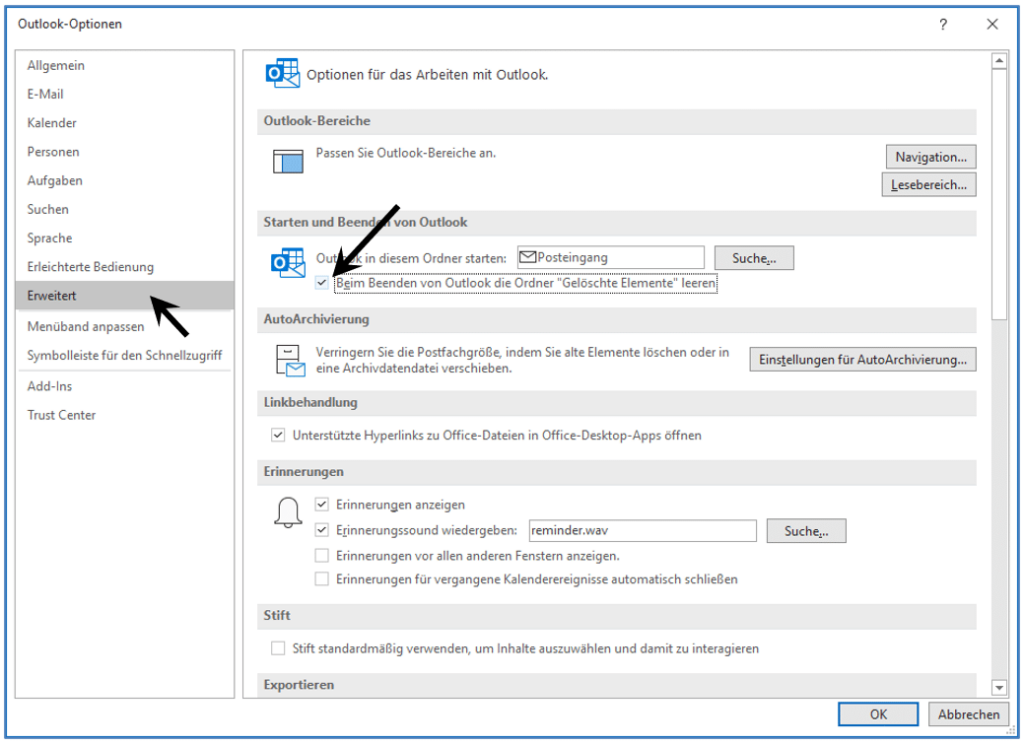Click Suche... next to the Posteingang field
This screenshot has width=1024, height=745.
tap(754, 258)
